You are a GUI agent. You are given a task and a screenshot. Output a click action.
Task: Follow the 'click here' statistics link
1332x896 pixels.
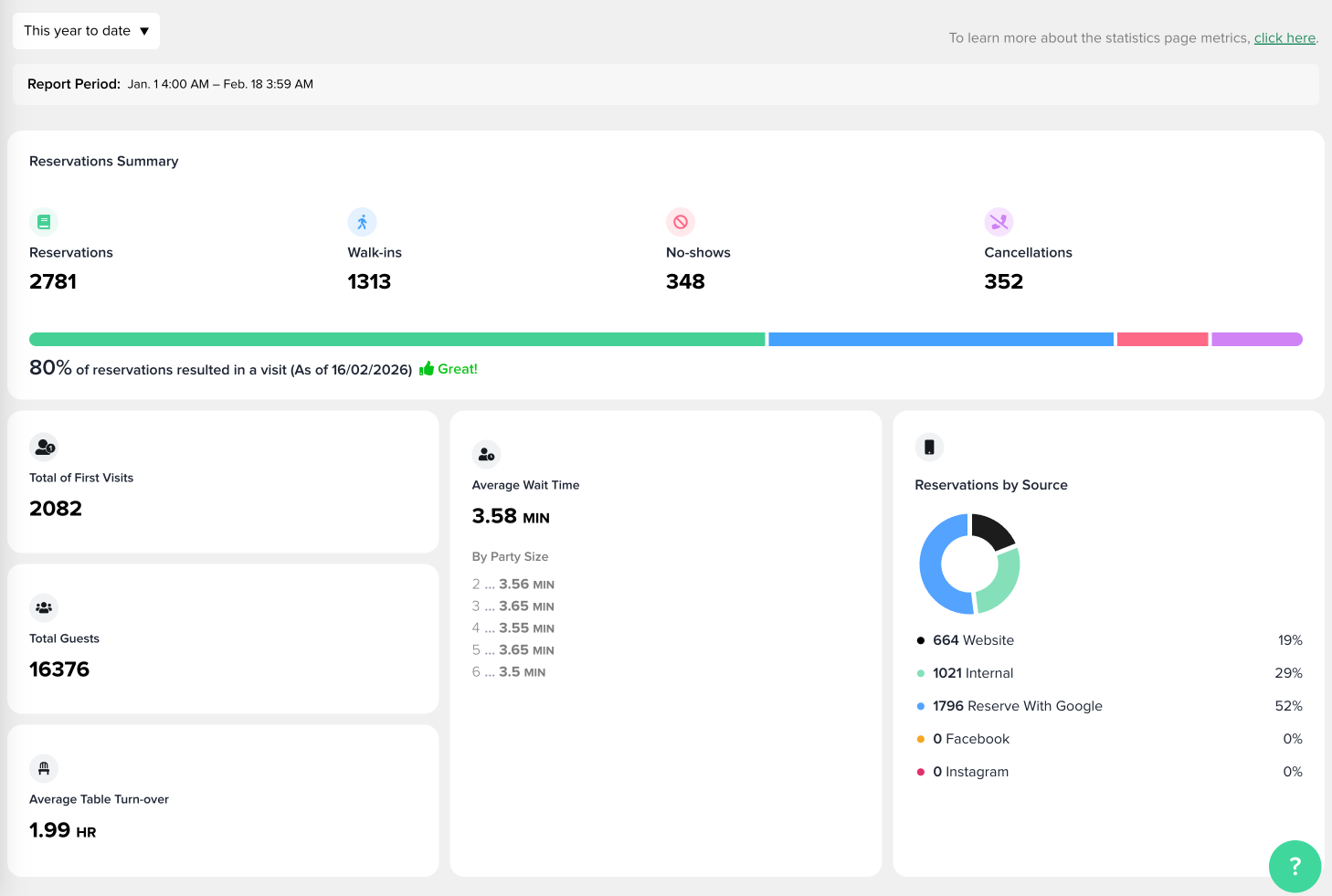point(1284,38)
